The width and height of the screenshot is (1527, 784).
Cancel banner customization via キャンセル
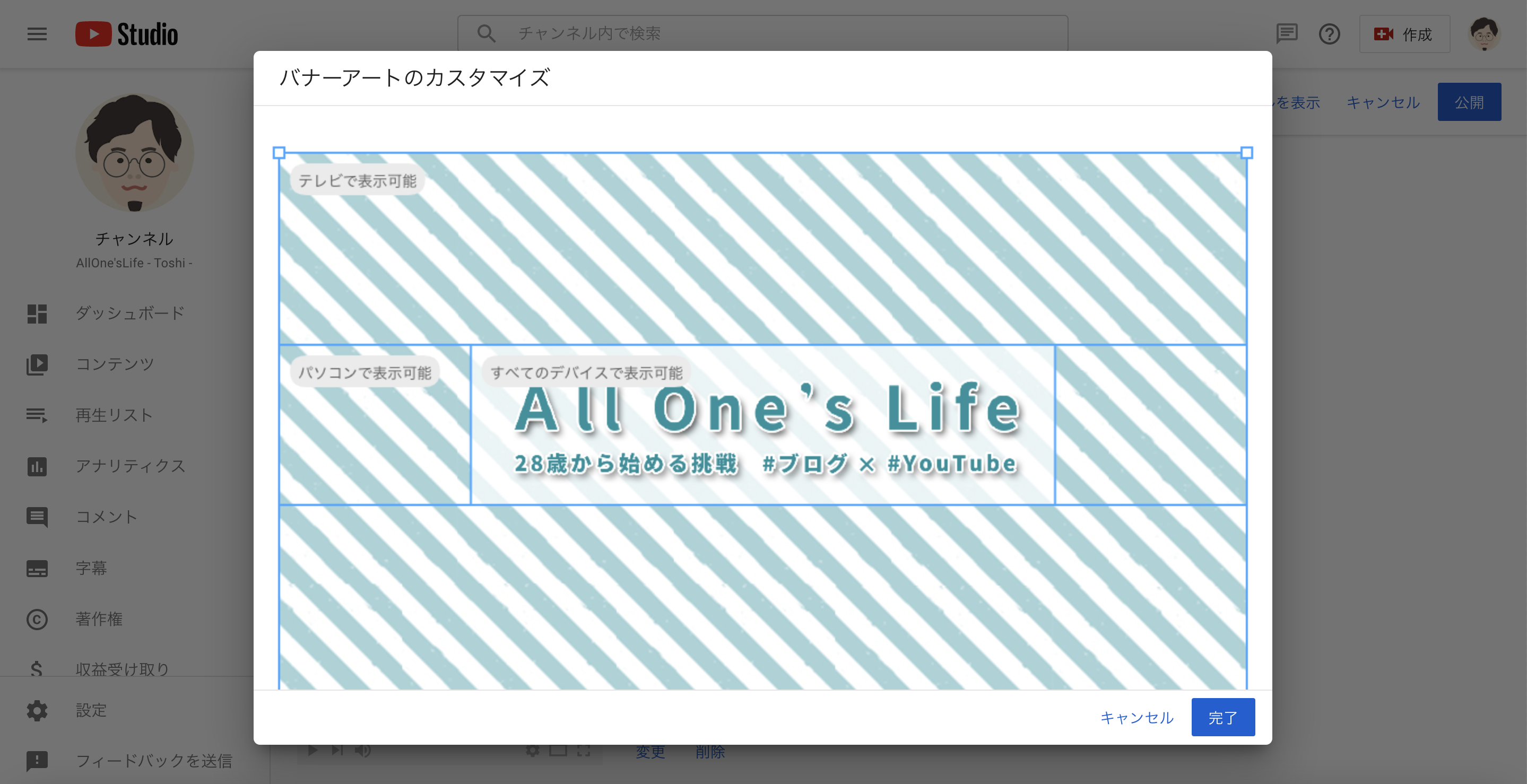(x=1136, y=717)
